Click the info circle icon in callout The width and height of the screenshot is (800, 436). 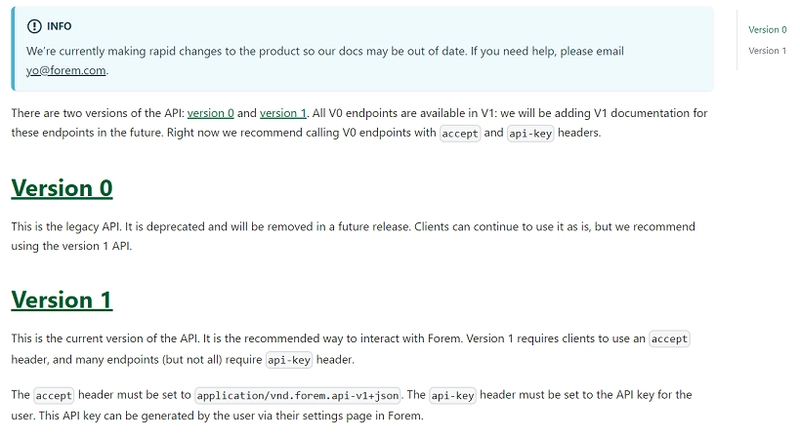(x=34, y=26)
